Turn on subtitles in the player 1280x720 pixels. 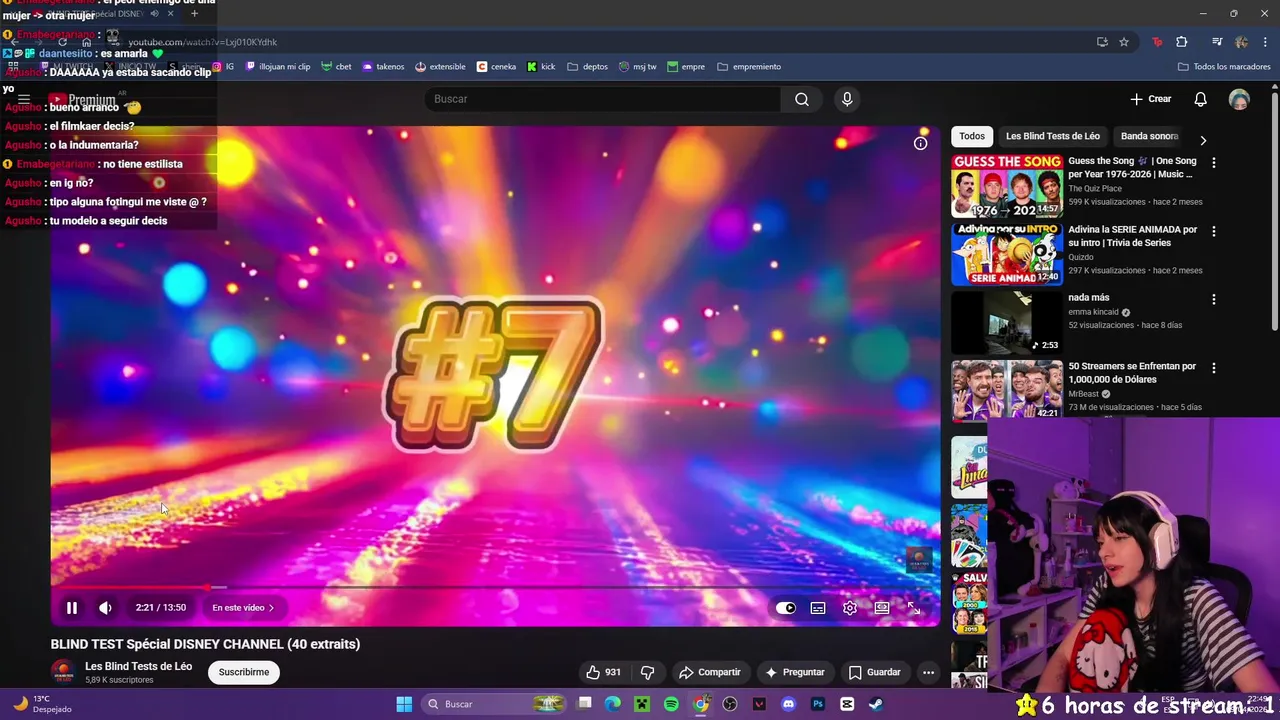coord(818,608)
